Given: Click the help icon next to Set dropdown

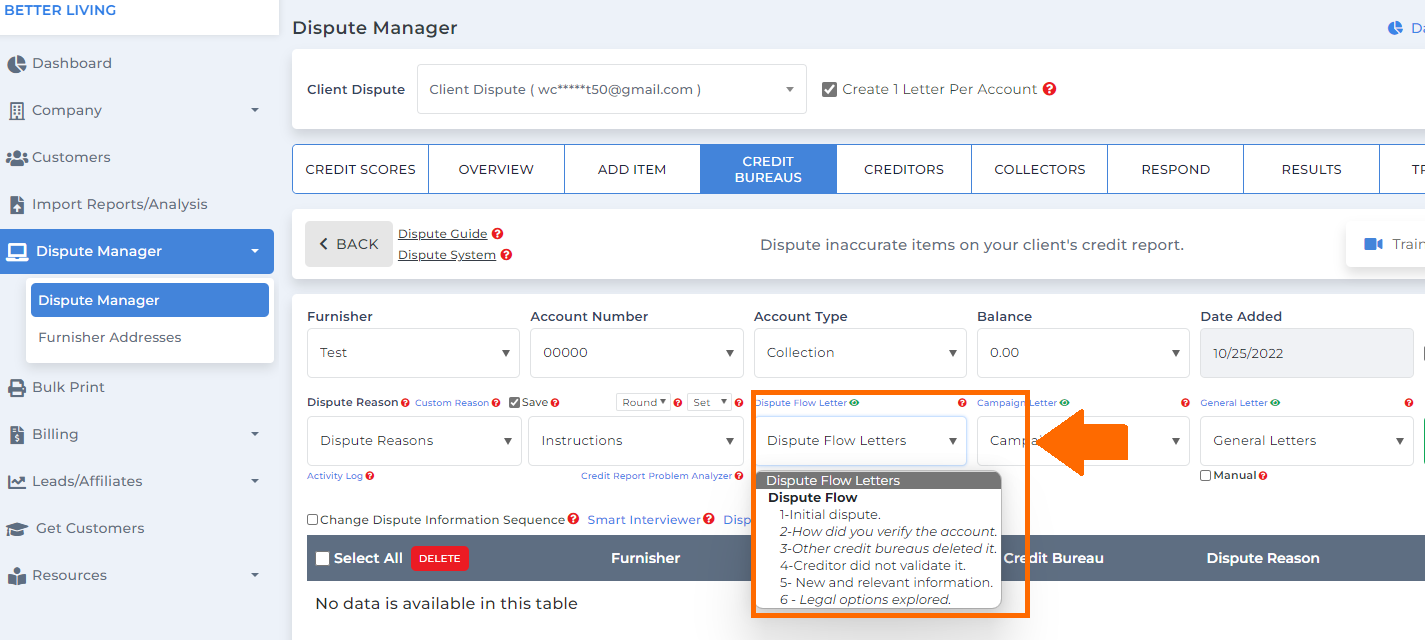Looking at the screenshot, I should (738, 403).
